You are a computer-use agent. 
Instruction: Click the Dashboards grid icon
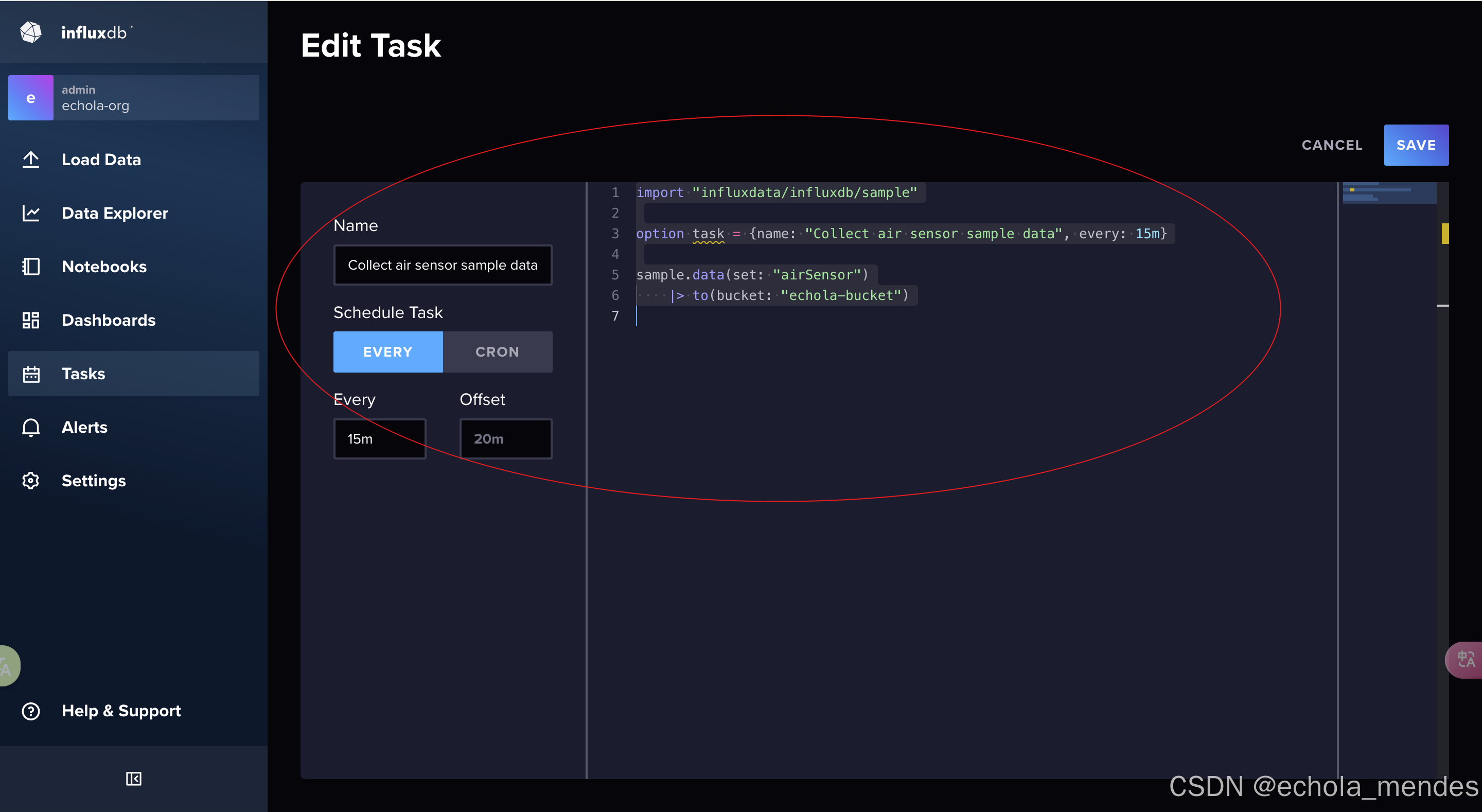pos(30,320)
